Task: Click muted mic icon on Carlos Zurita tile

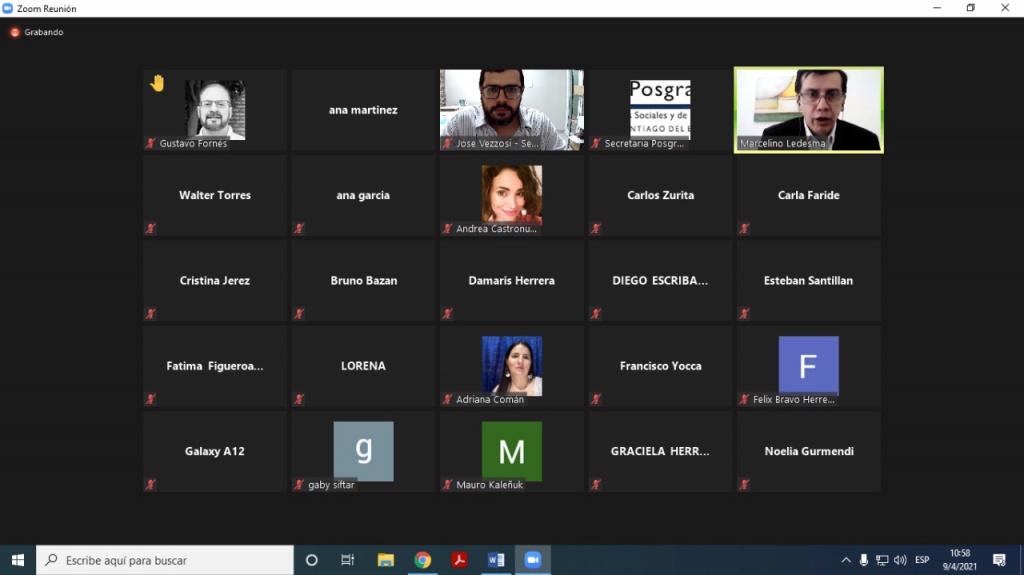Action: (x=596, y=229)
